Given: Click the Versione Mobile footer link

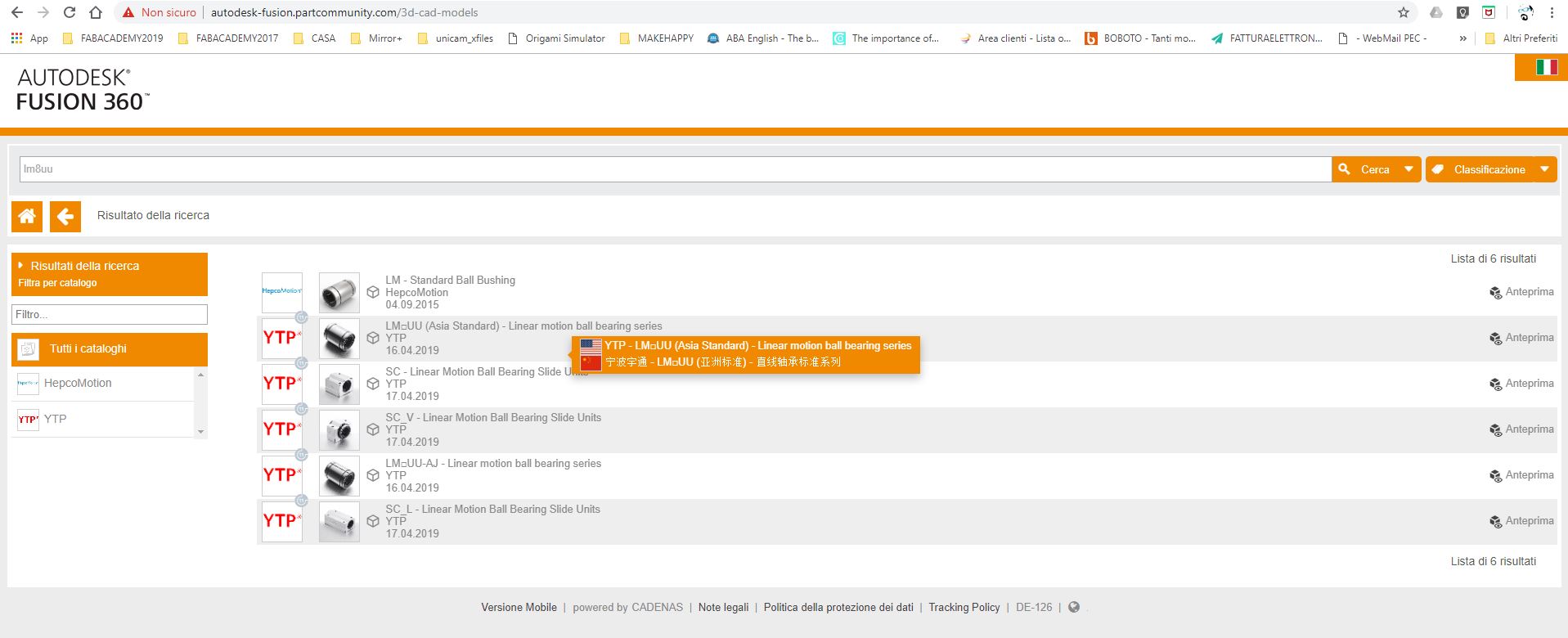Looking at the screenshot, I should [519, 607].
